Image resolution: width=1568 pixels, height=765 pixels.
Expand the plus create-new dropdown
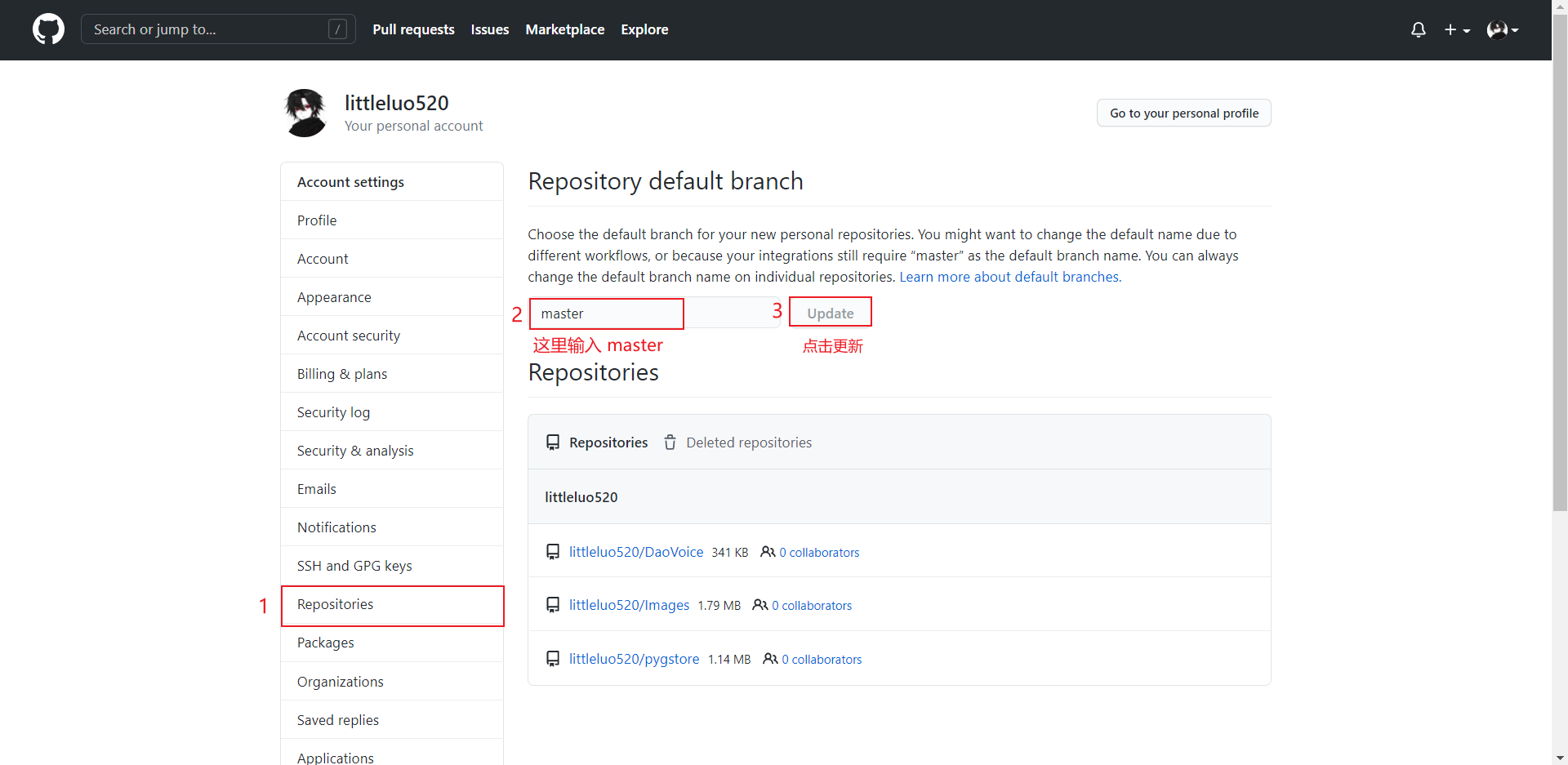tap(1457, 30)
